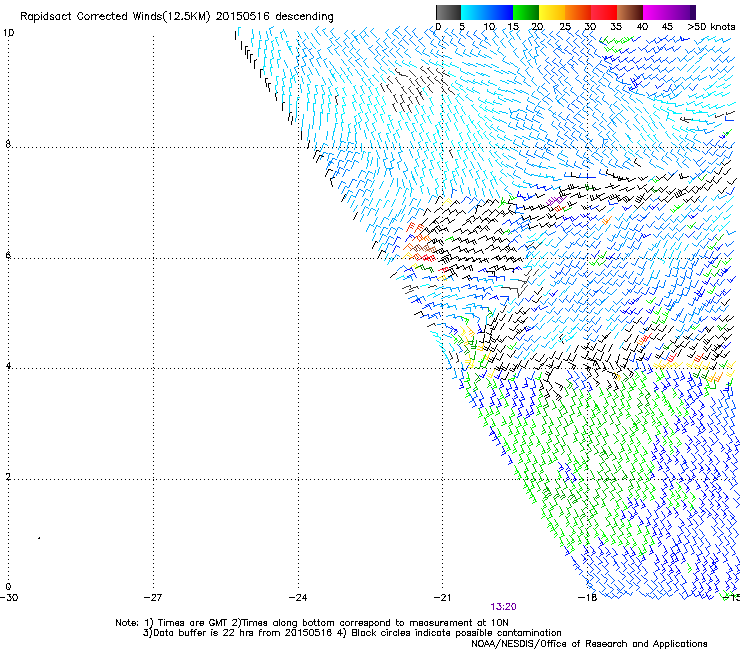Click the '15' label under the color bar

point(513,27)
